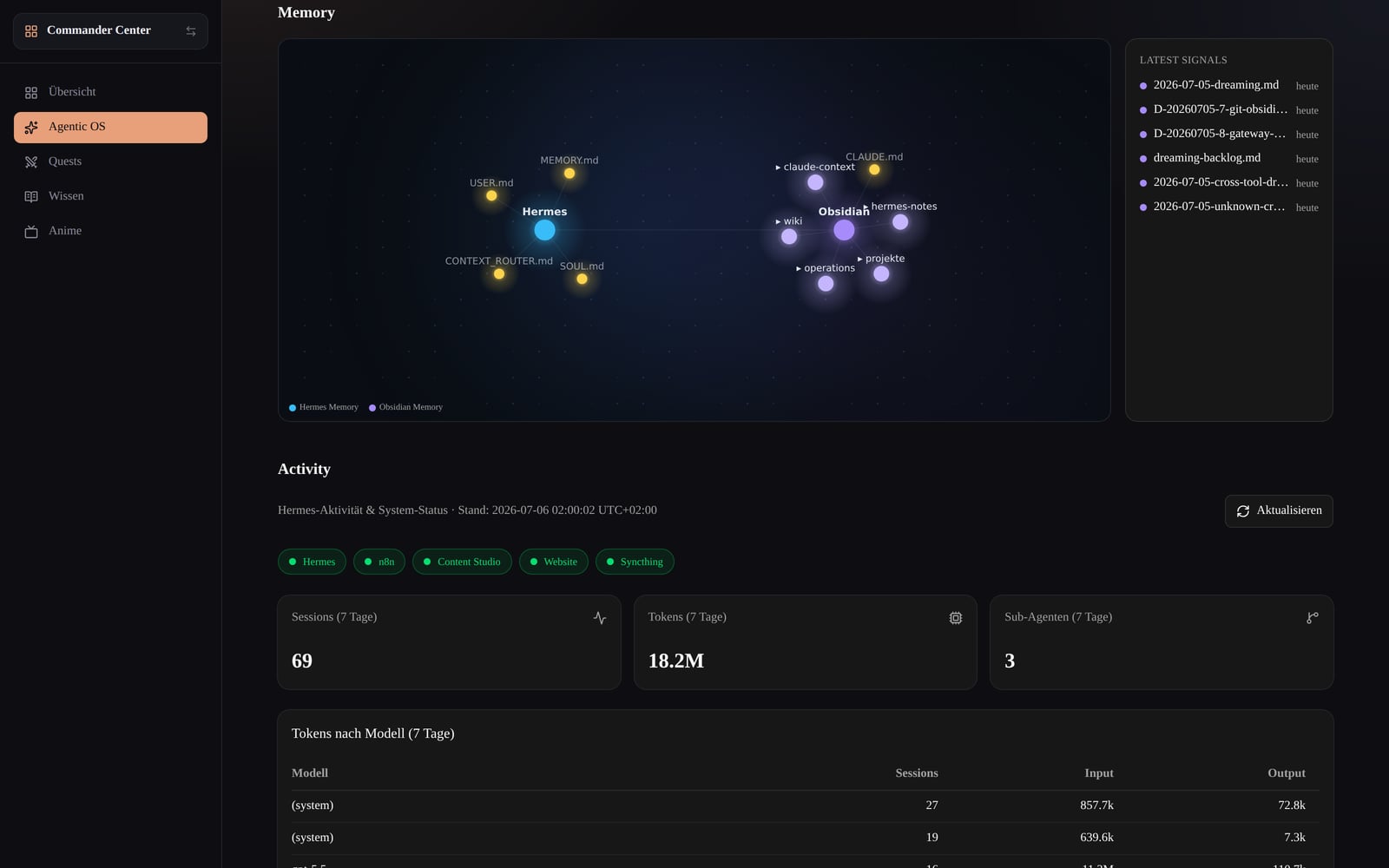The width and height of the screenshot is (1389, 868).
Task: Click the Tokens chip icon
Action: tap(956, 618)
